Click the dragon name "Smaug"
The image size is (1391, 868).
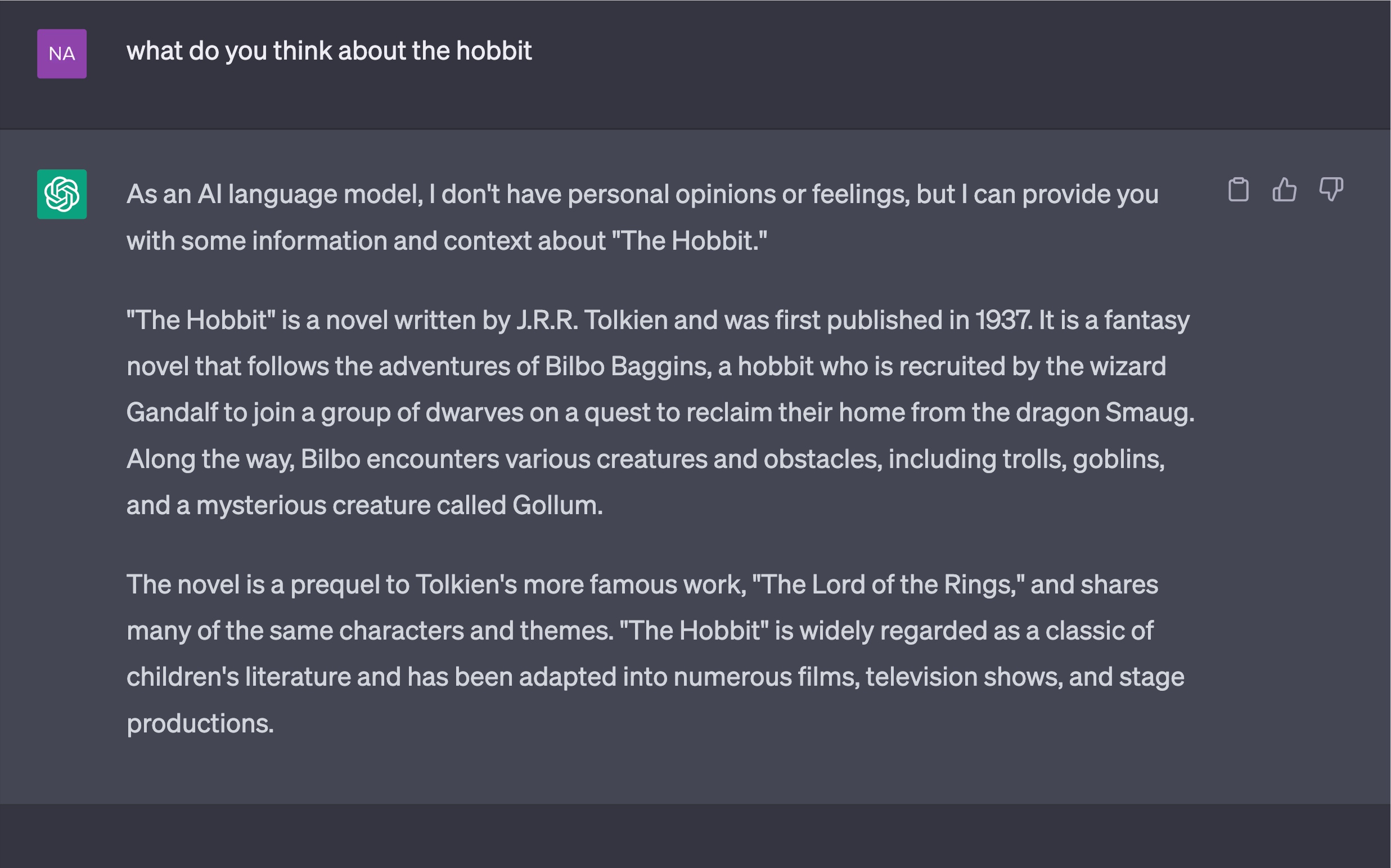[x=1148, y=413]
